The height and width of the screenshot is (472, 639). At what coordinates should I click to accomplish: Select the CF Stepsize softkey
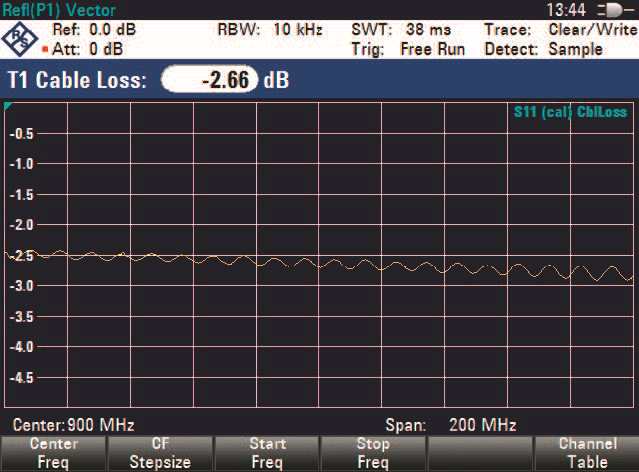click(x=160, y=454)
